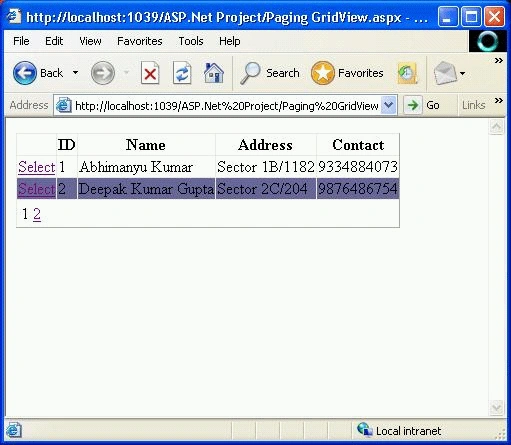The image size is (511, 445).
Task: Stop page loading with red X icon
Action: pyautogui.click(x=150, y=73)
